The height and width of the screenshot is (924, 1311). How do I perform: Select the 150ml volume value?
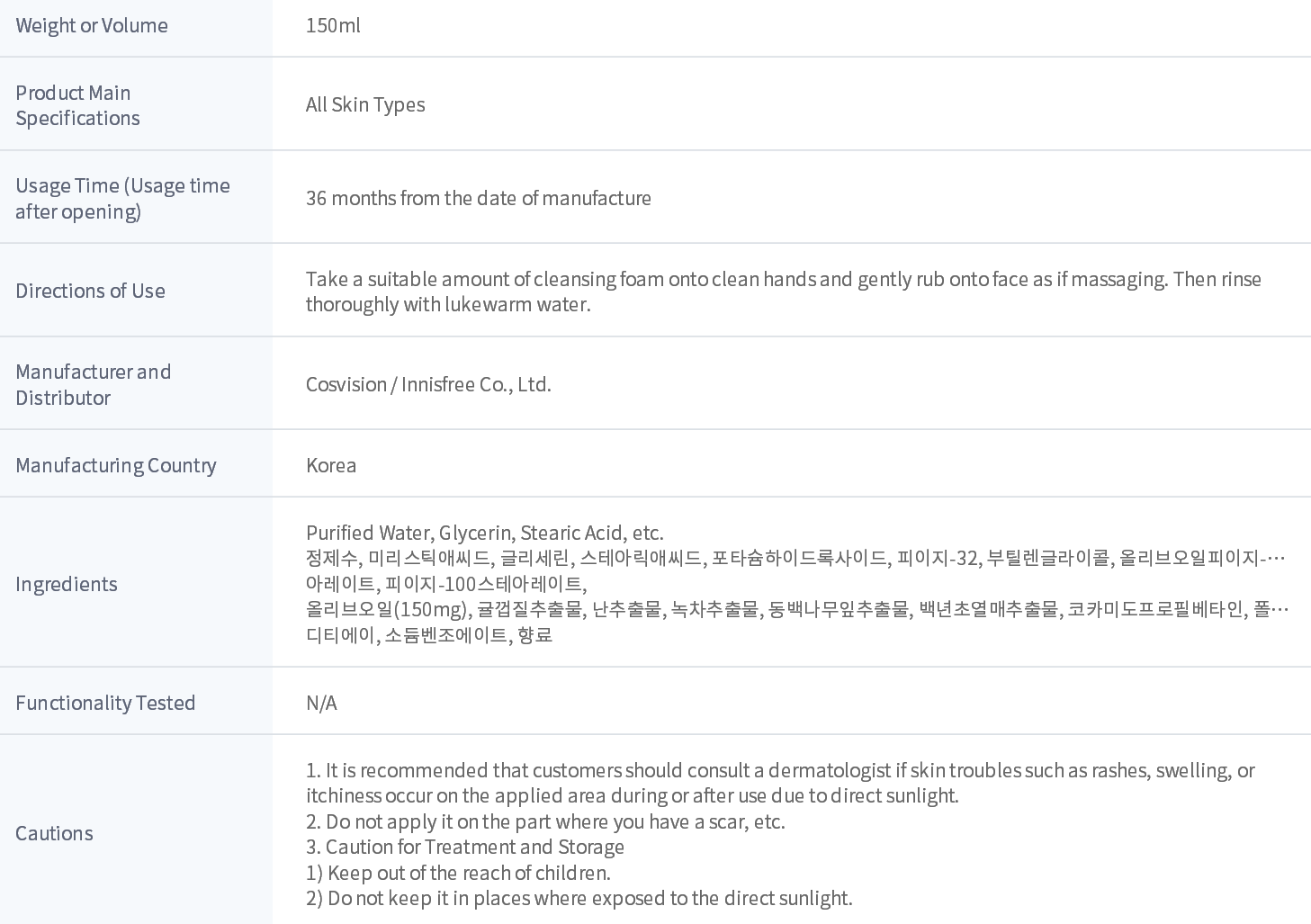[333, 25]
